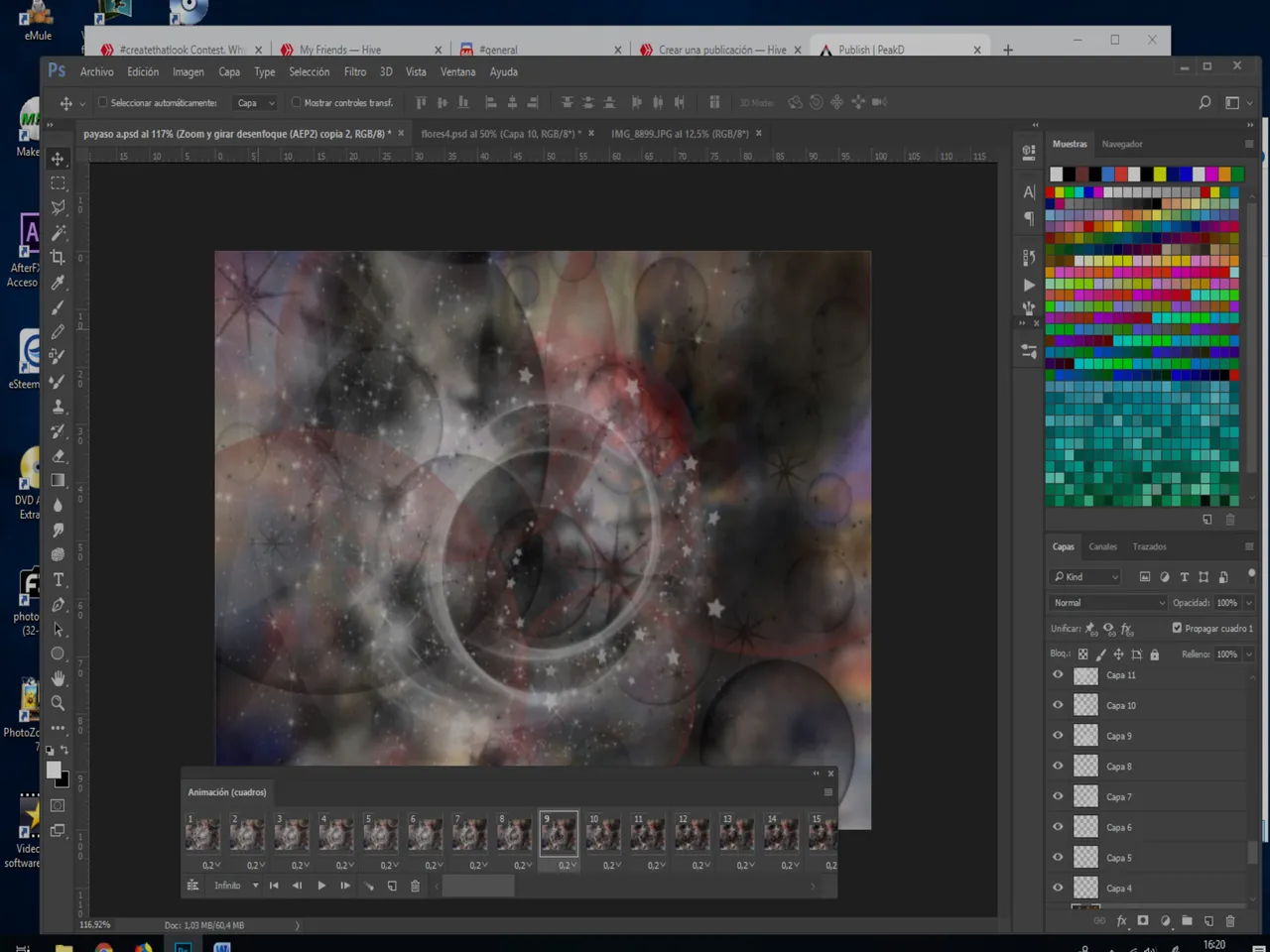1270x952 pixels.
Task: Switch to the Navegador tab
Action: click(x=1122, y=144)
